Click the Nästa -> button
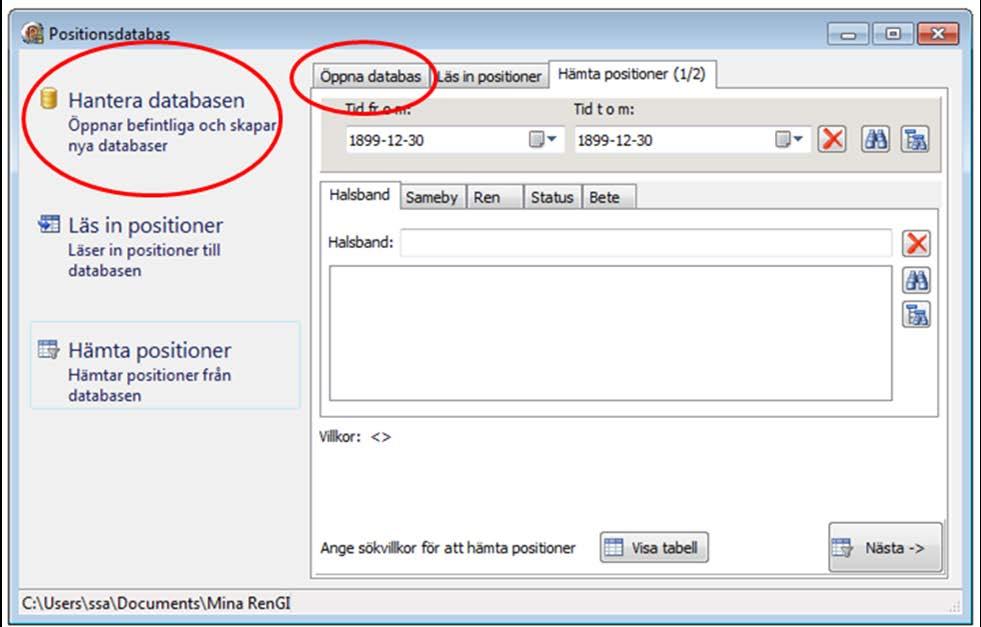981x627 pixels. click(x=885, y=548)
